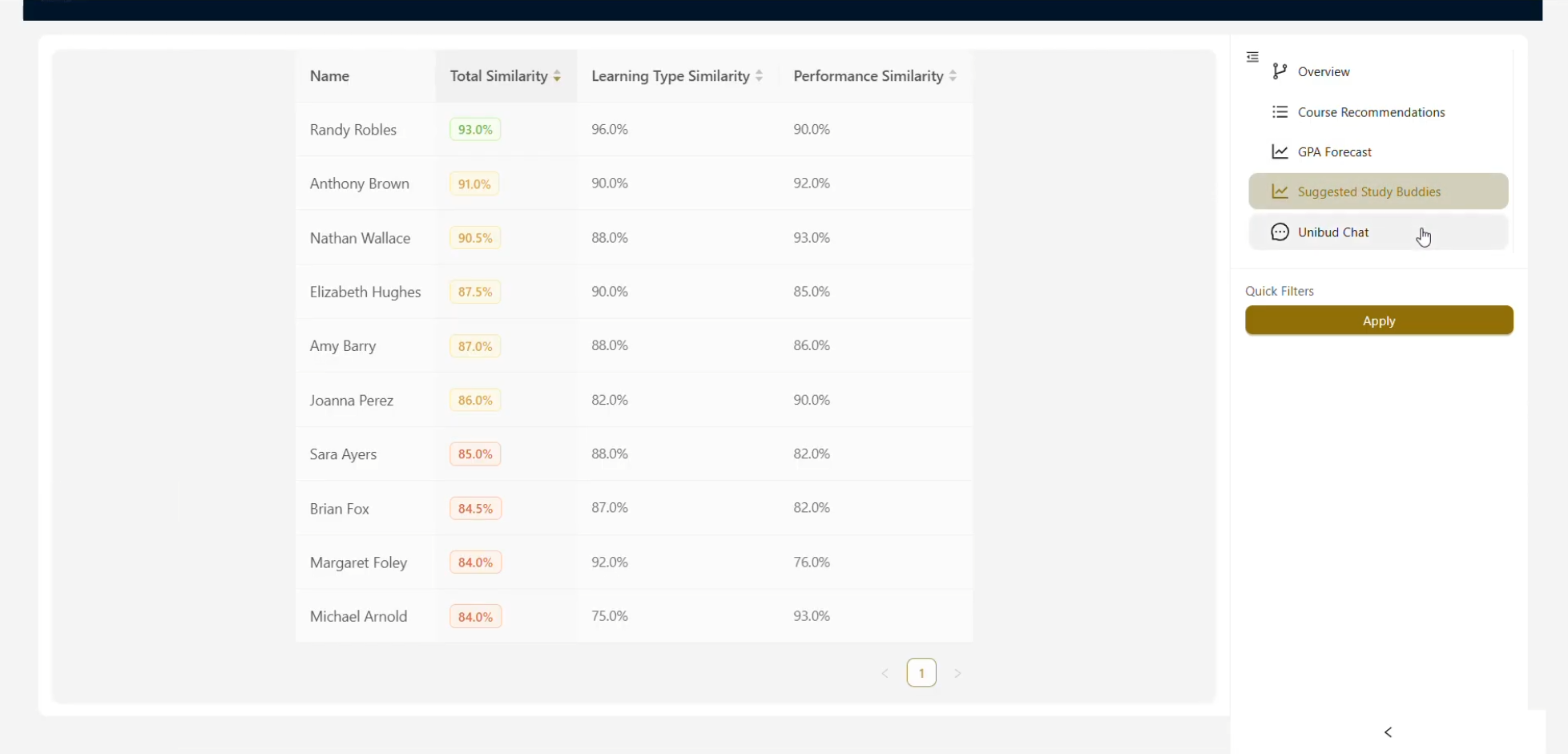Sort by Total Similarity arrows

tap(557, 76)
